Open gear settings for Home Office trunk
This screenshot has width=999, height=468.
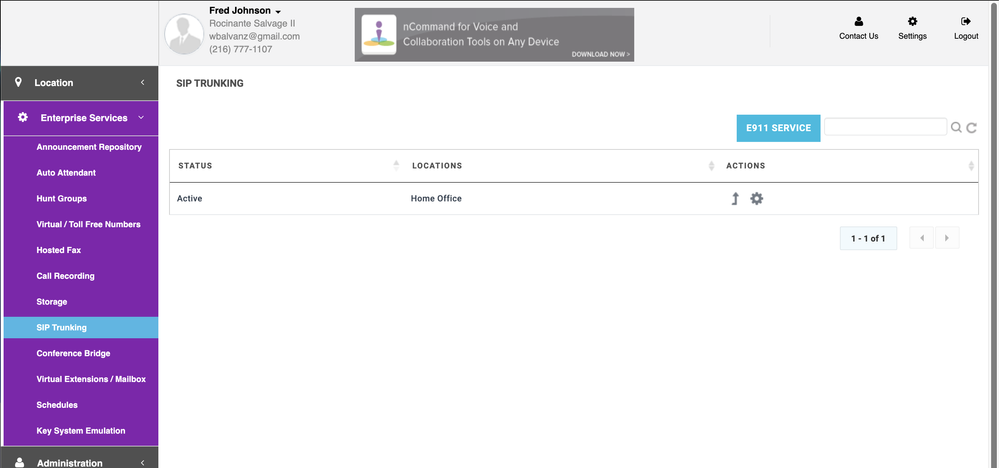coord(757,199)
